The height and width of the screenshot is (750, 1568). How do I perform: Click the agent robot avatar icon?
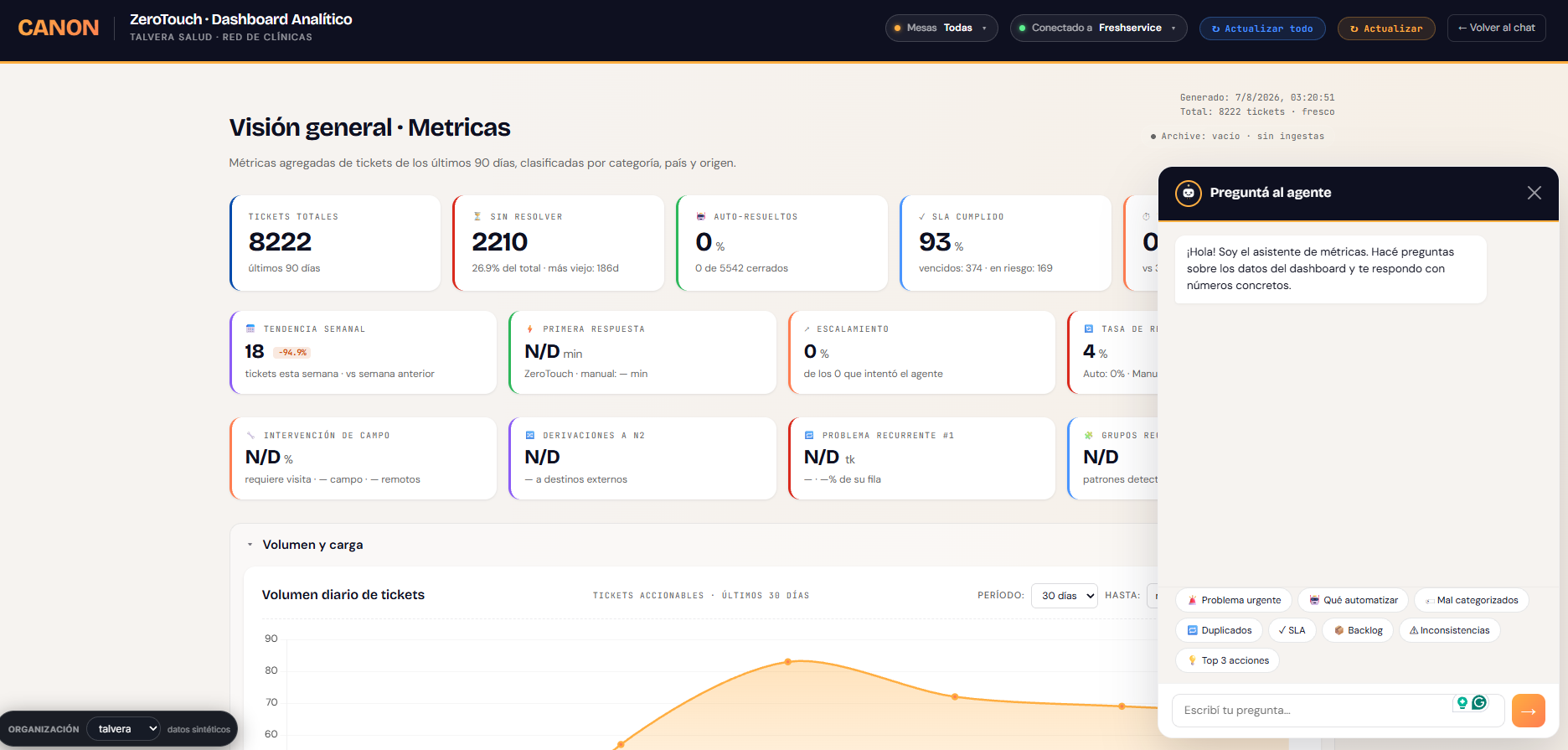click(1188, 193)
